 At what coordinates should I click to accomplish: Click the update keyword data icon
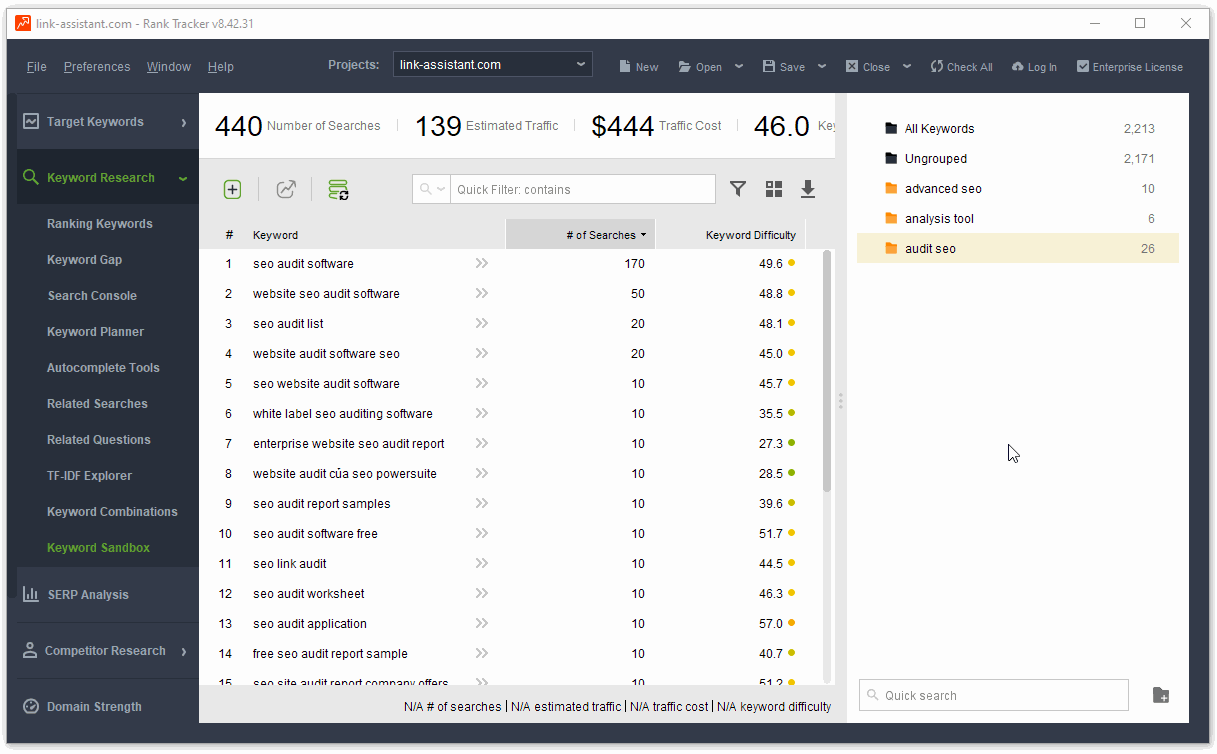click(x=338, y=189)
